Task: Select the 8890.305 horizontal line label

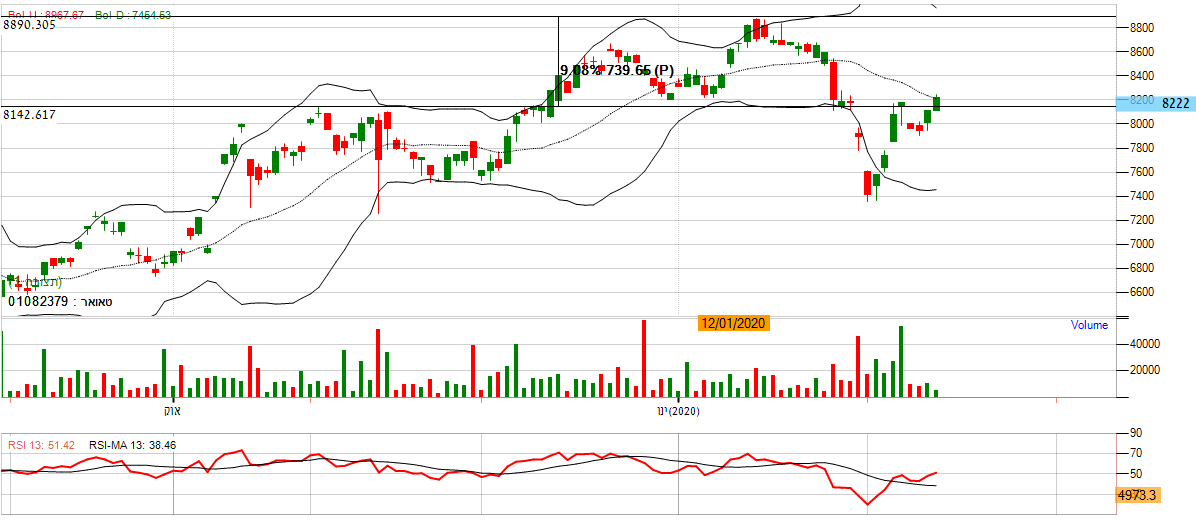Action: (29, 25)
